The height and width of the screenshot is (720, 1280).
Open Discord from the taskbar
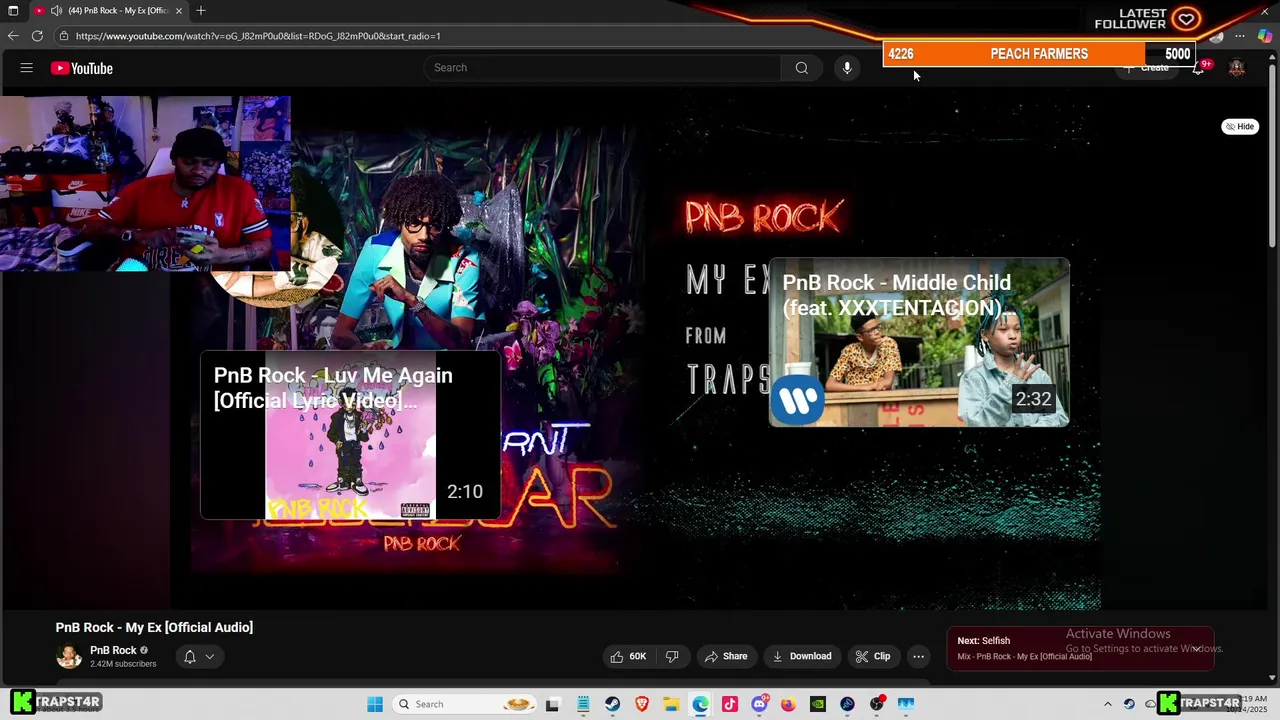click(759, 704)
